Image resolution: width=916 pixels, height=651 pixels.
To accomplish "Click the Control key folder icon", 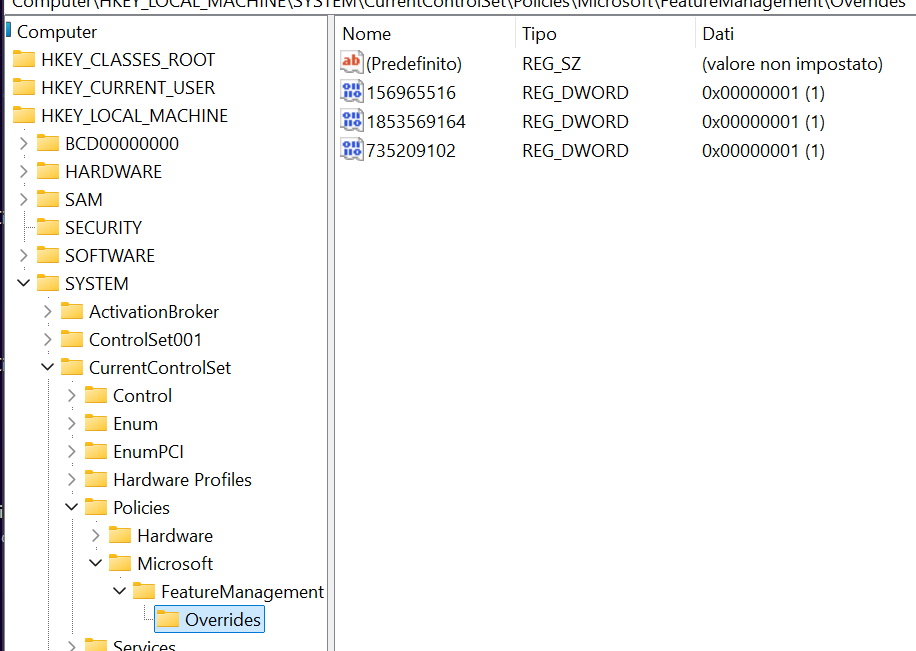I will (96, 396).
